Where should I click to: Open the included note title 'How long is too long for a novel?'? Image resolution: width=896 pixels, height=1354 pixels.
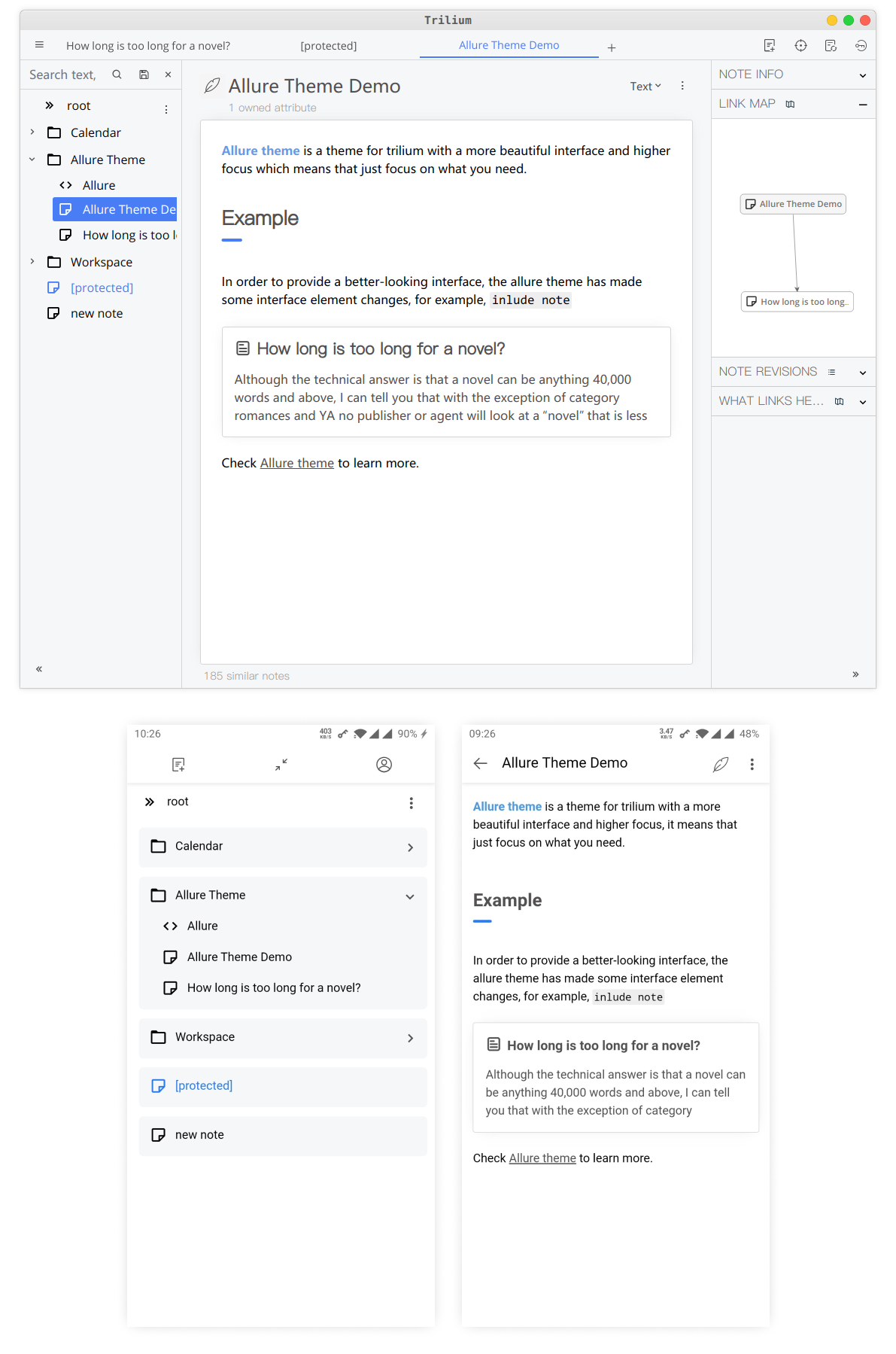pos(381,348)
